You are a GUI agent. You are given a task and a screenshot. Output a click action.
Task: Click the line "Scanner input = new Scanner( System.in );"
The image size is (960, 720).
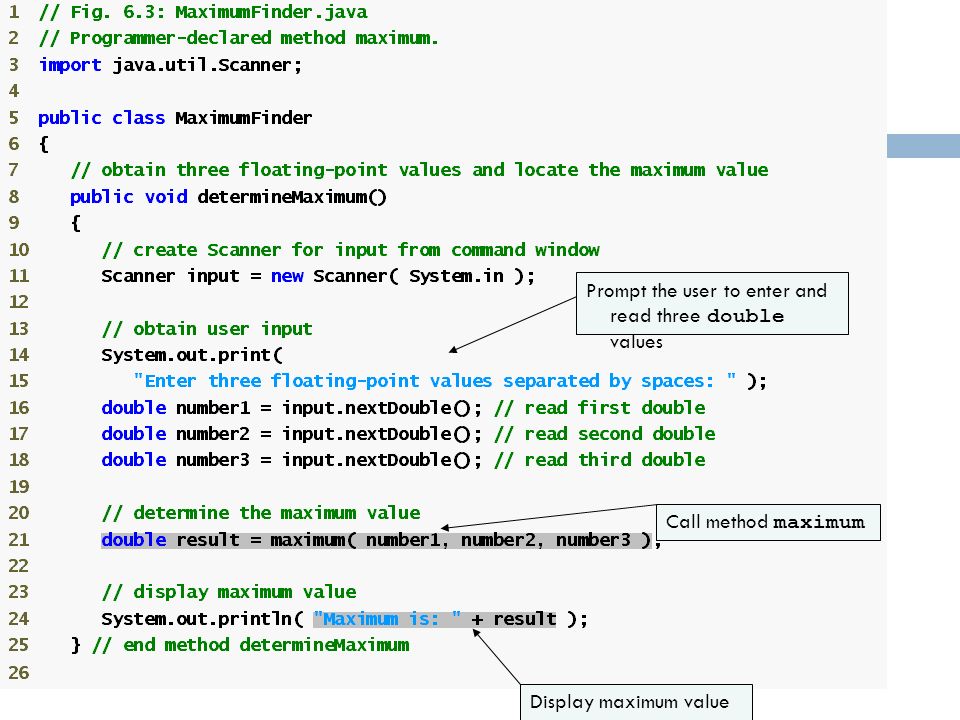[x=318, y=276]
